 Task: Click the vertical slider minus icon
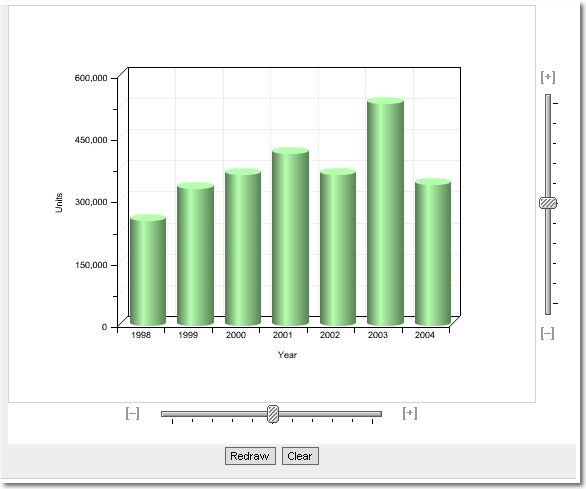[x=548, y=333]
